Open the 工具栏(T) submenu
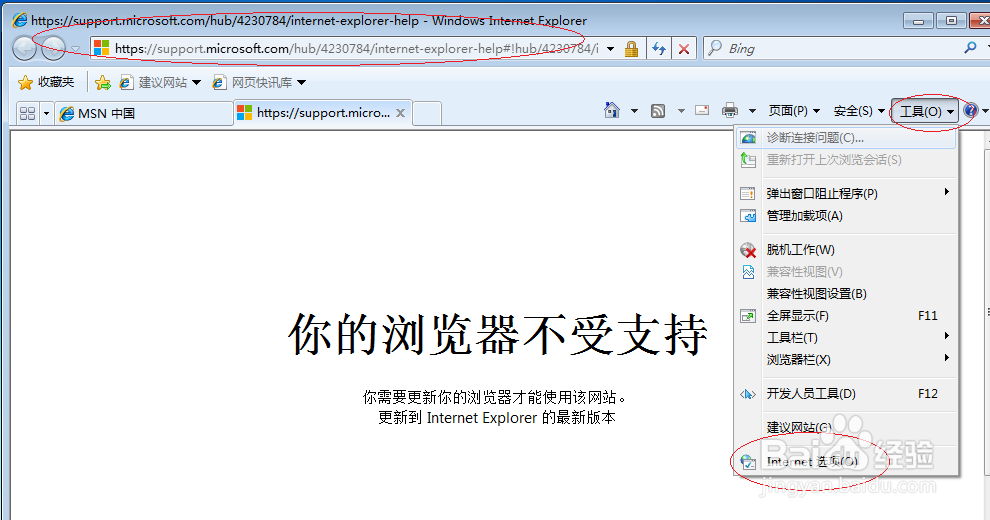The width and height of the screenshot is (990, 520). [846, 338]
